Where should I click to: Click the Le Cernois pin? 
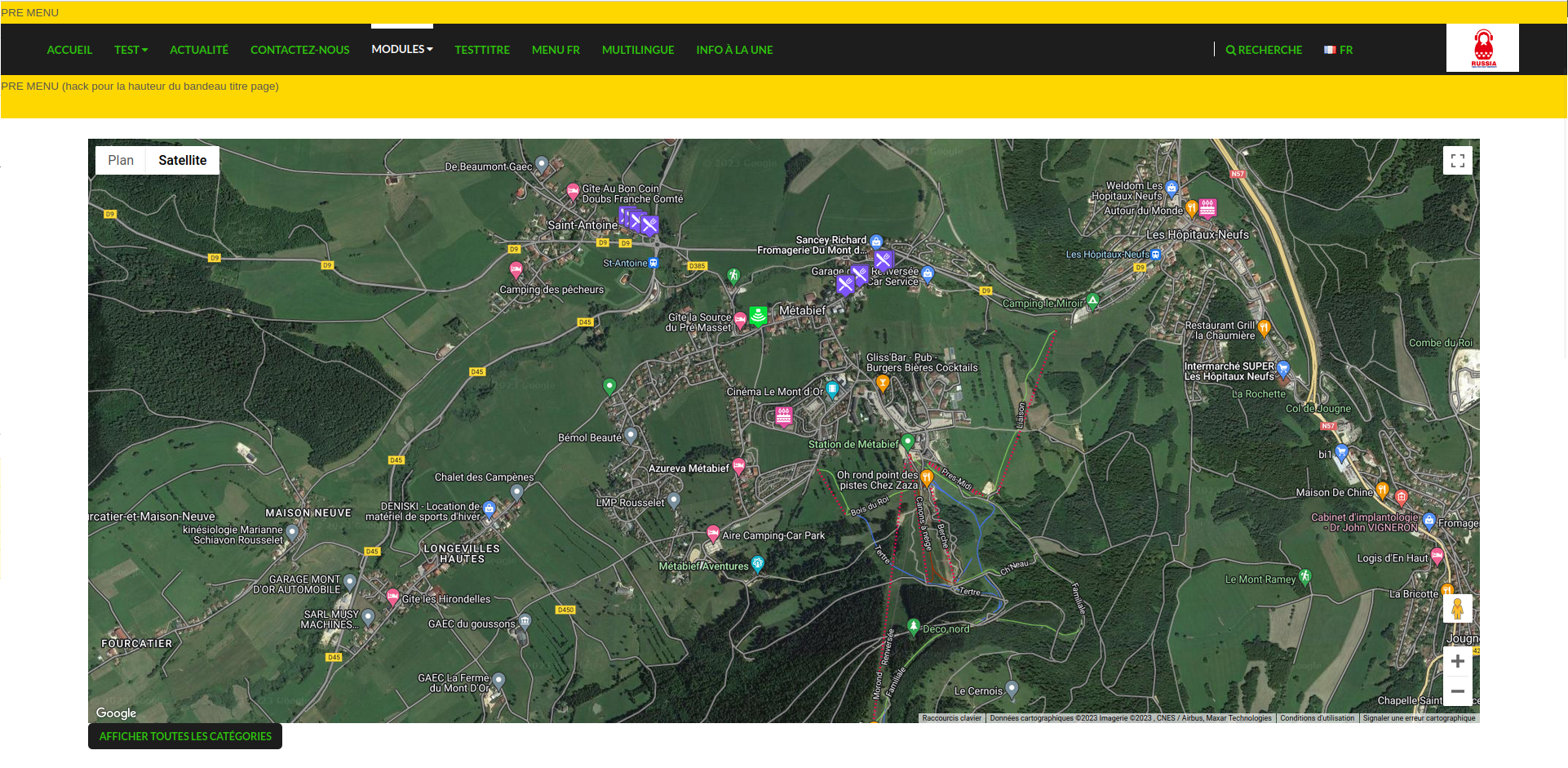[x=1012, y=689]
